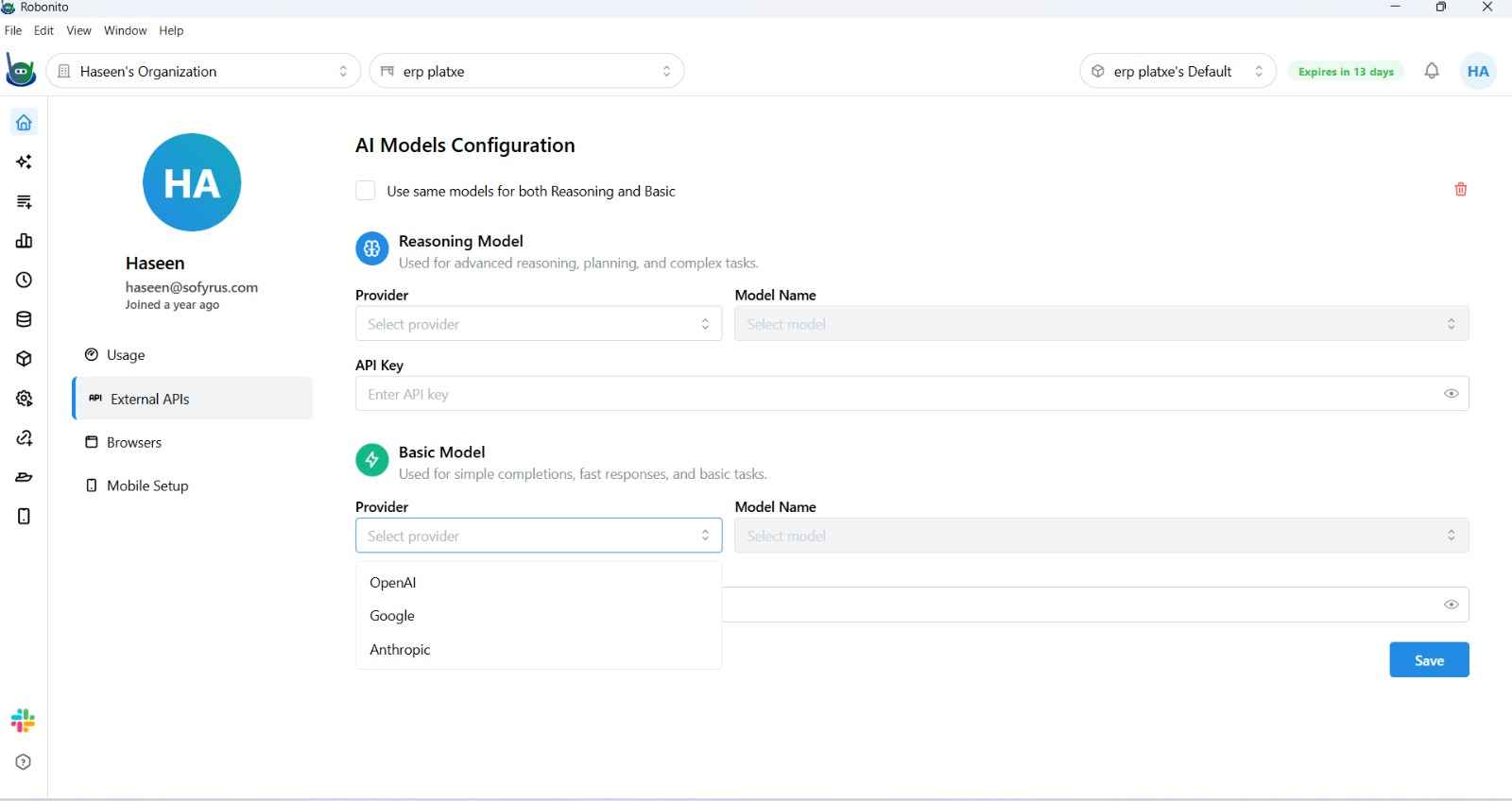This screenshot has width=1512, height=801.
Task: Click the large HA profile avatar
Action: click(x=192, y=182)
